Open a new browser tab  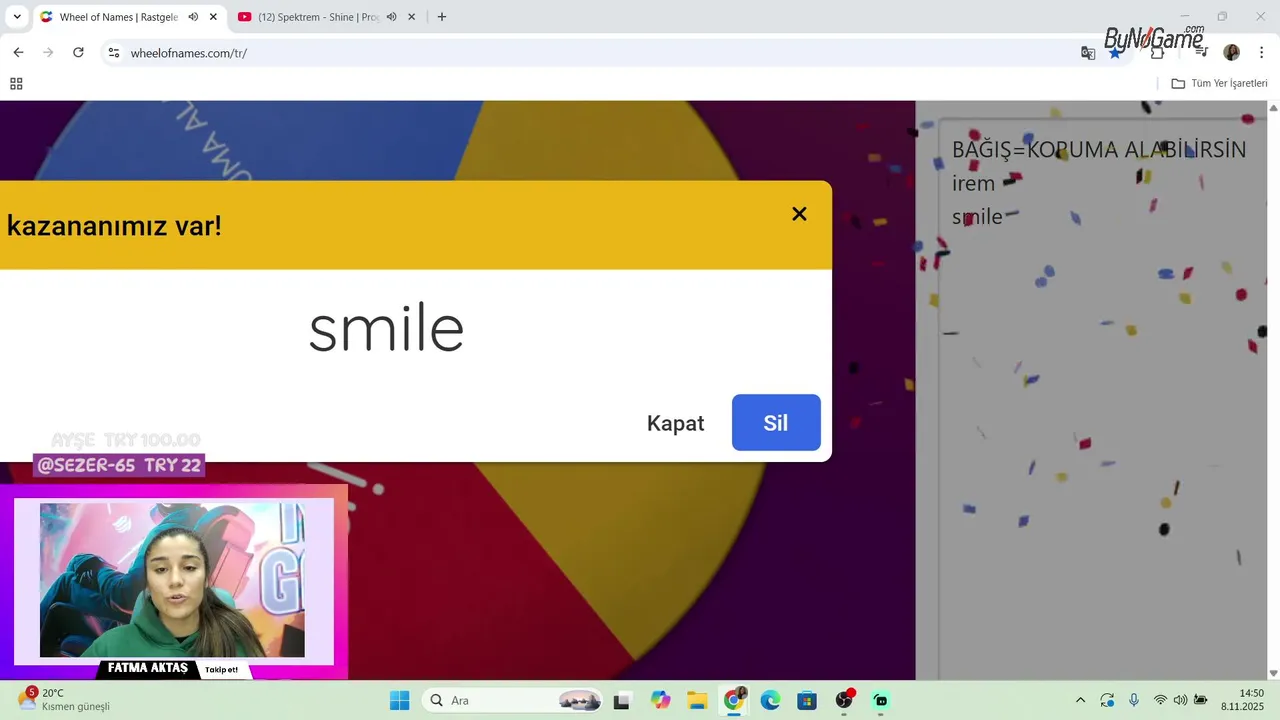point(442,17)
